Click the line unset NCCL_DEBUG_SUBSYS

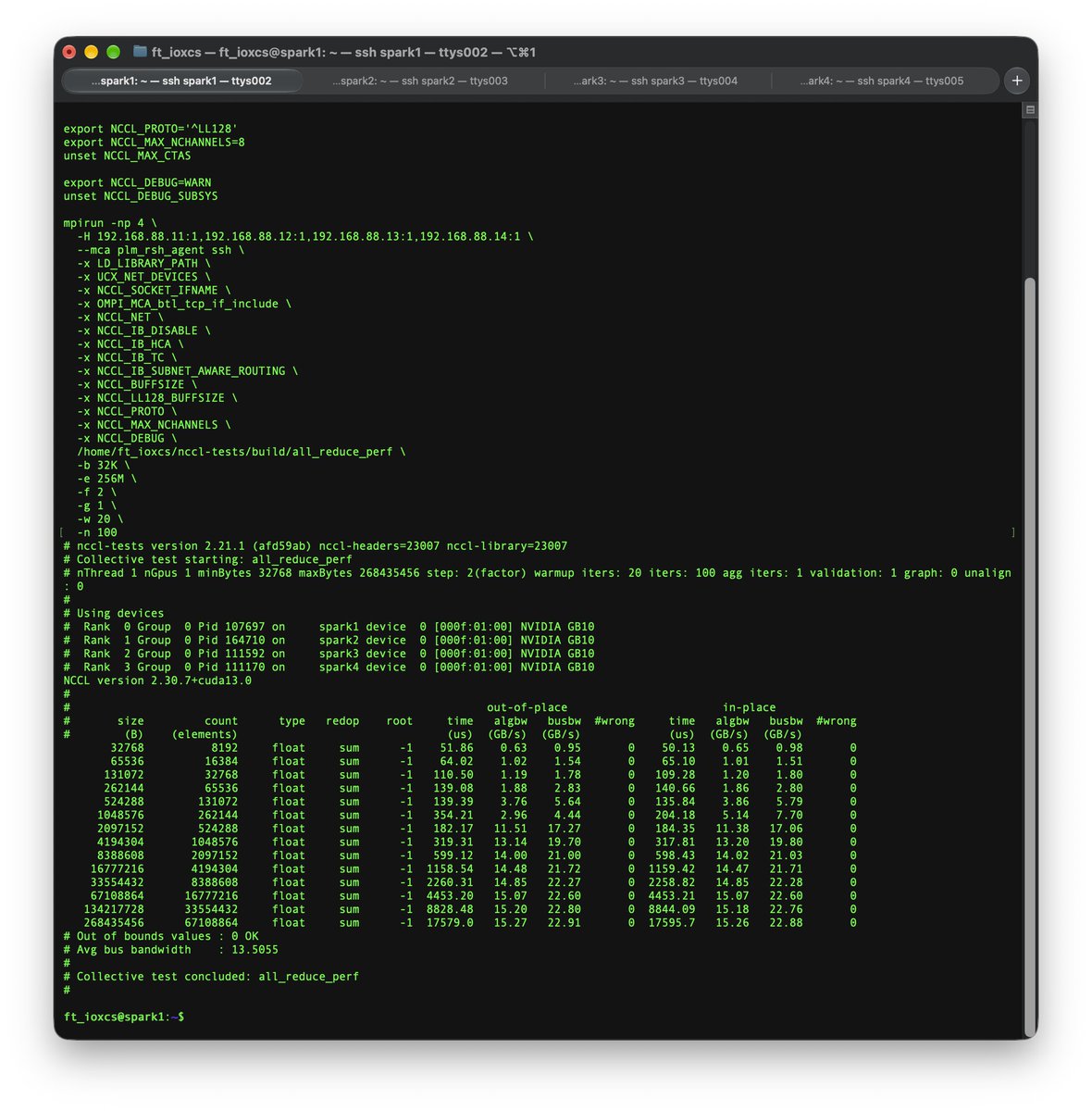141,196
